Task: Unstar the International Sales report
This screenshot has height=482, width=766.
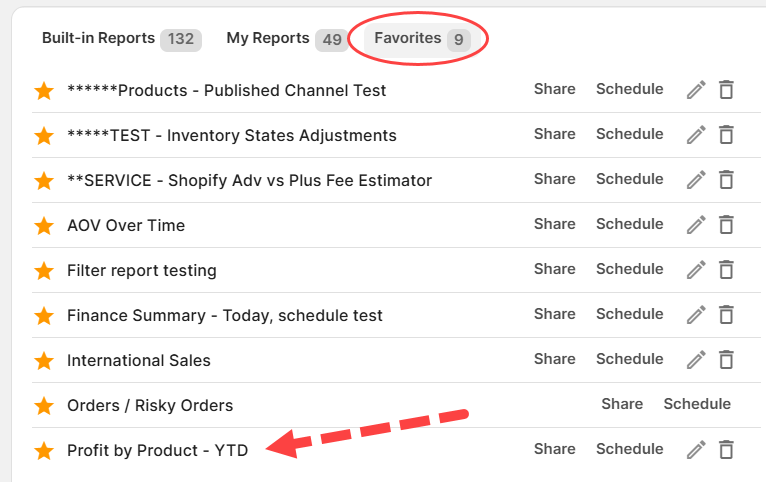Action: pos(44,361)
